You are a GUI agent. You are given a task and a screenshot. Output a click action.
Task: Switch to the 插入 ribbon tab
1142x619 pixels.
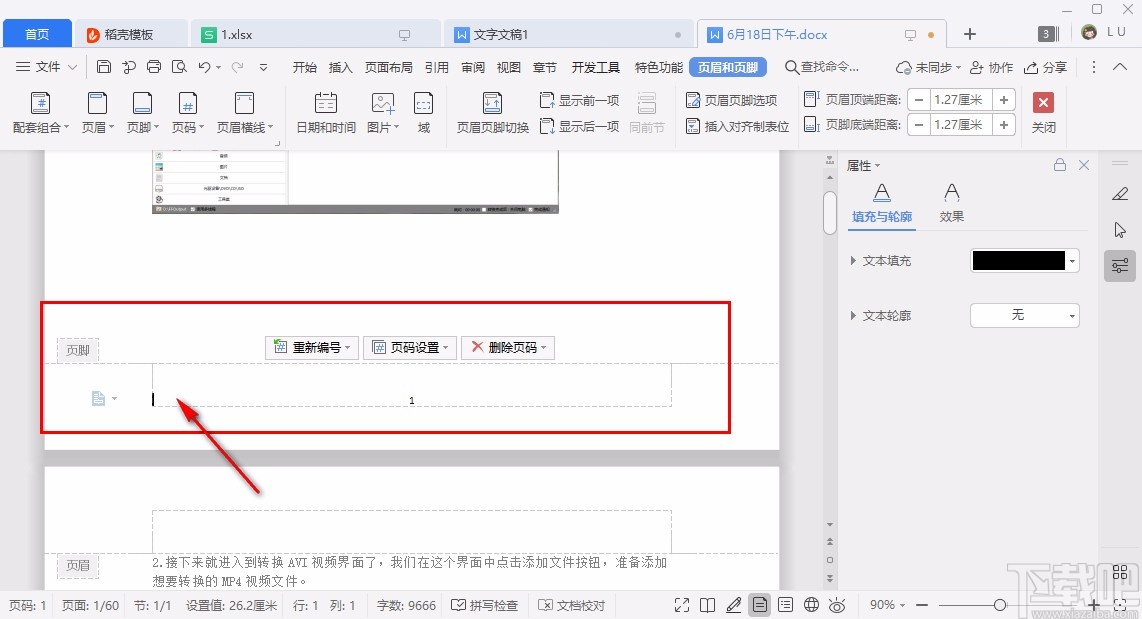[x=340, y=67]
